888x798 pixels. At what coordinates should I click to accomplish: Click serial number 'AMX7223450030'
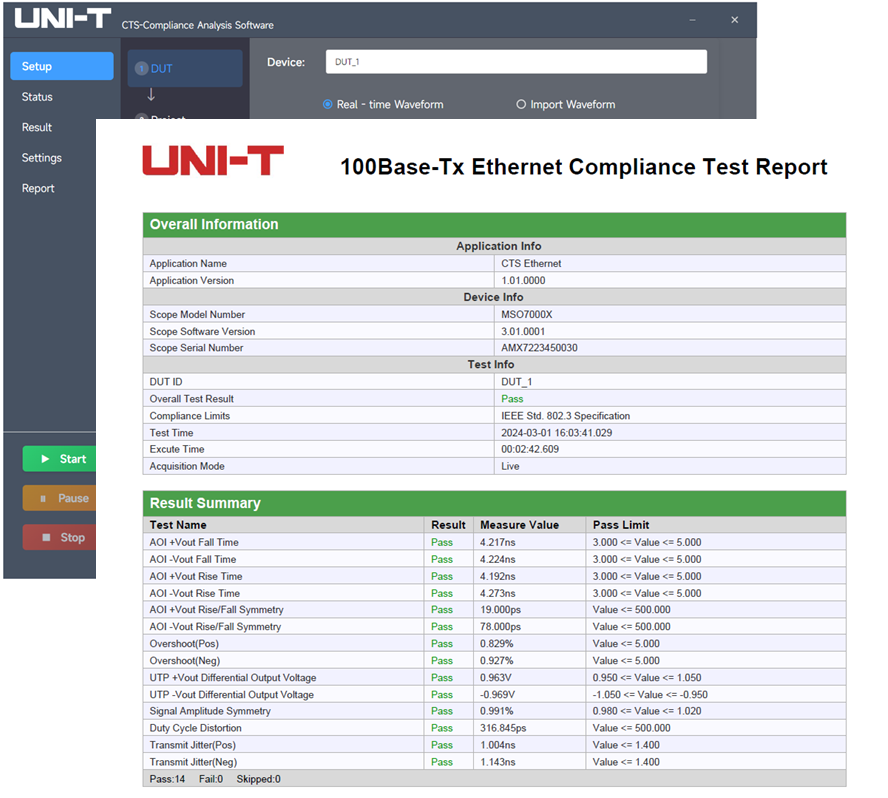click(x=539, y=348)
